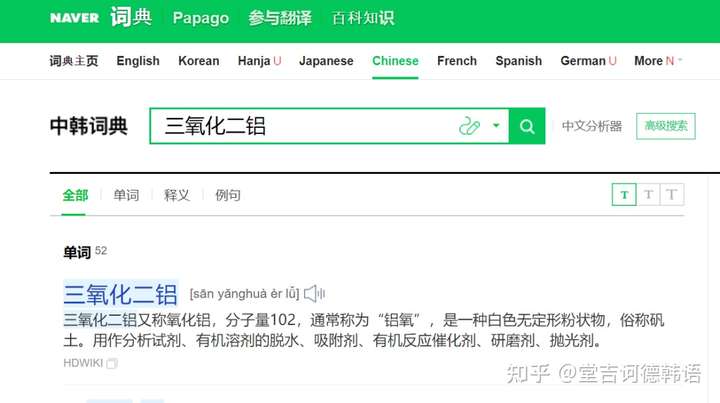
Task: Select the Chinese dictionary tab
Action: click(395, 61)
